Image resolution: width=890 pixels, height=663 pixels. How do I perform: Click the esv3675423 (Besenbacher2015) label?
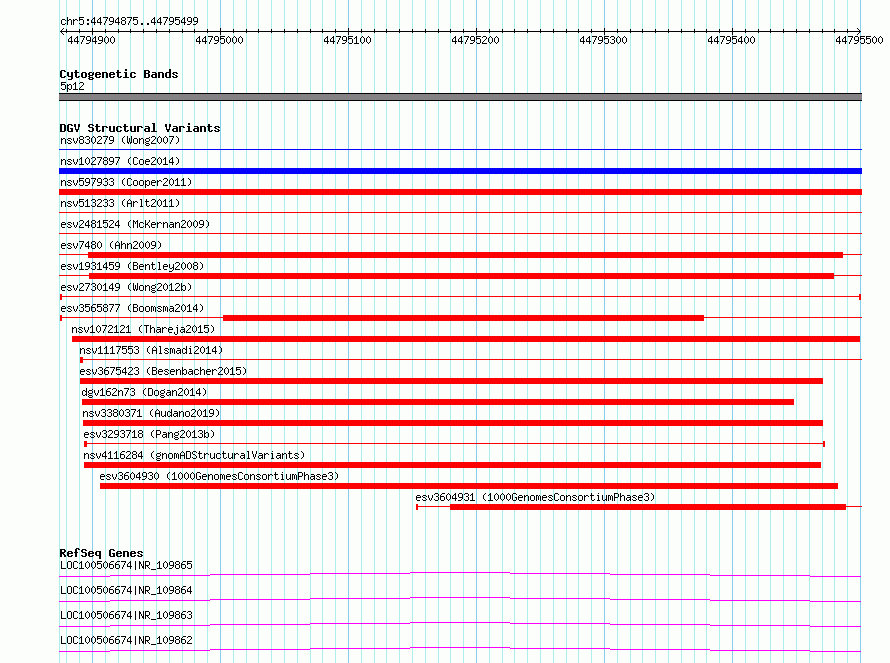click(163, 371)
